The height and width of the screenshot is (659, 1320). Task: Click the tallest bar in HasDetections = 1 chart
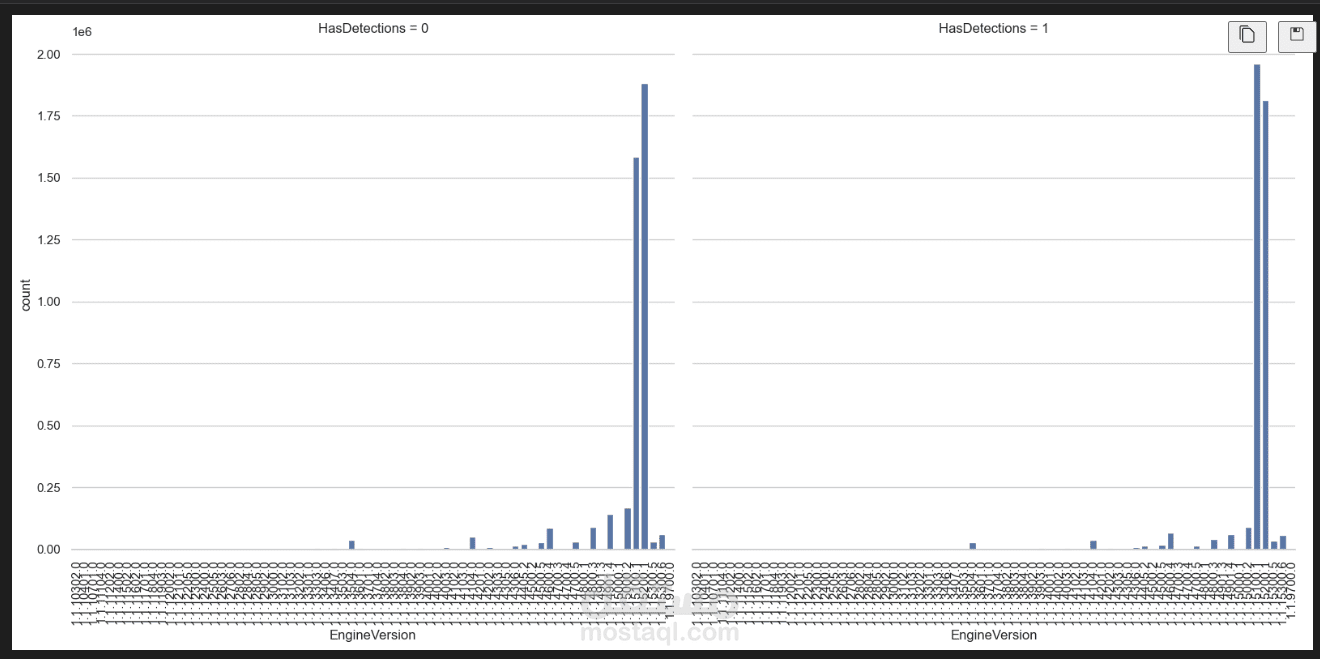pyautogui.click(x=1257, y=307)
